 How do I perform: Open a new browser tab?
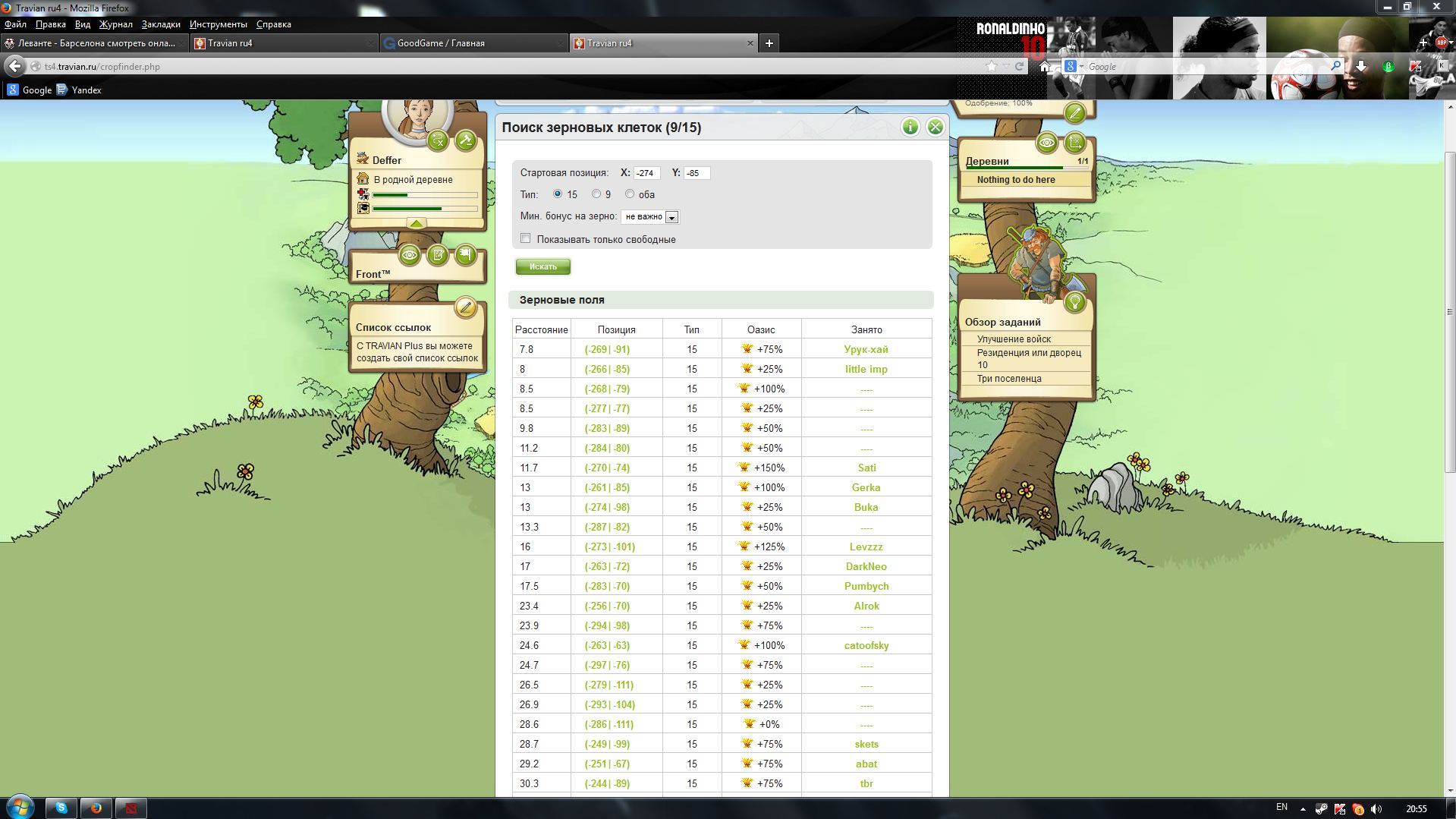click(x=769, y=43)
